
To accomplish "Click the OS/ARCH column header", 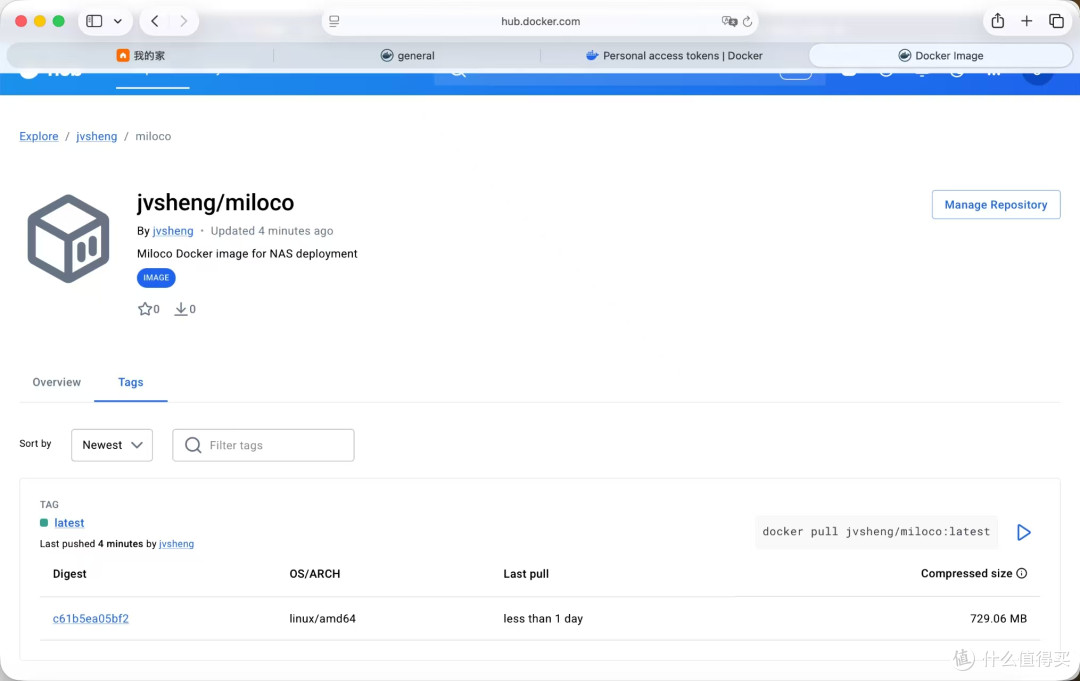I will (315, 574).
